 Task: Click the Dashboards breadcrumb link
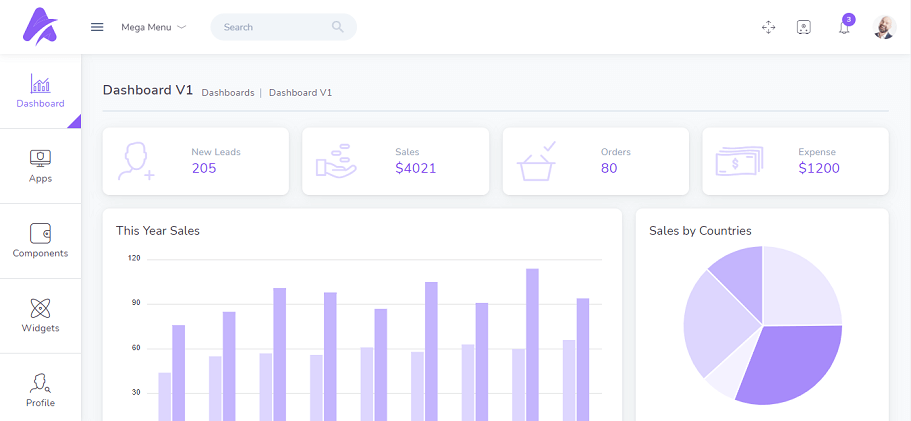point(228,93)
